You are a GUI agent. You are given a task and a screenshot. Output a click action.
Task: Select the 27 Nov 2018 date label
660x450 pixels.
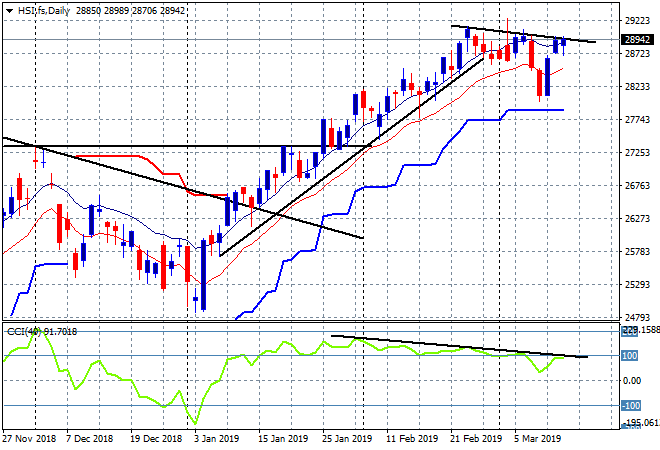tap(29, 439)
